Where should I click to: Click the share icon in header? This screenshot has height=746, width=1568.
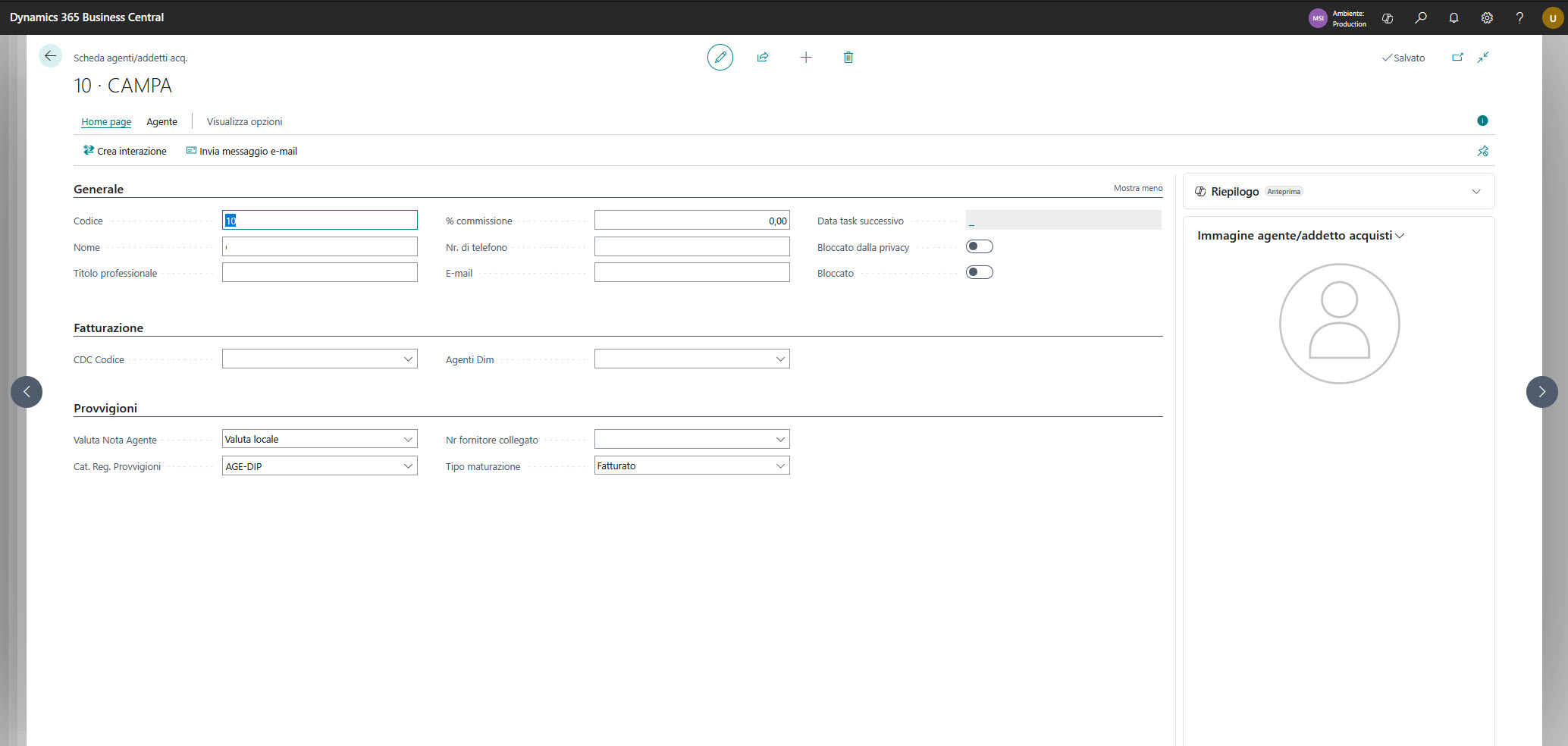coord(762,58)
